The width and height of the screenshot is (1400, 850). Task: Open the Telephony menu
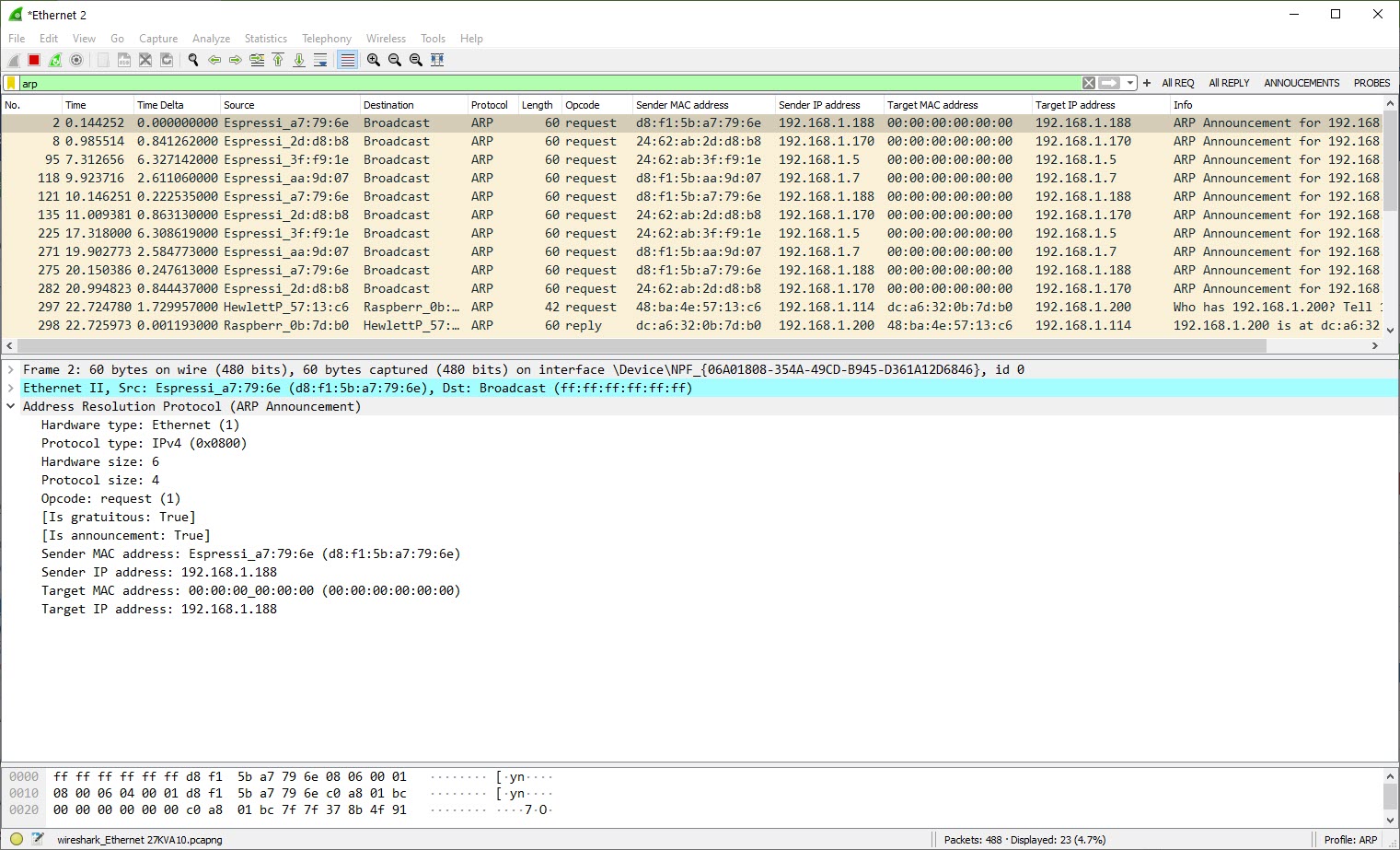tap(327, 39)
